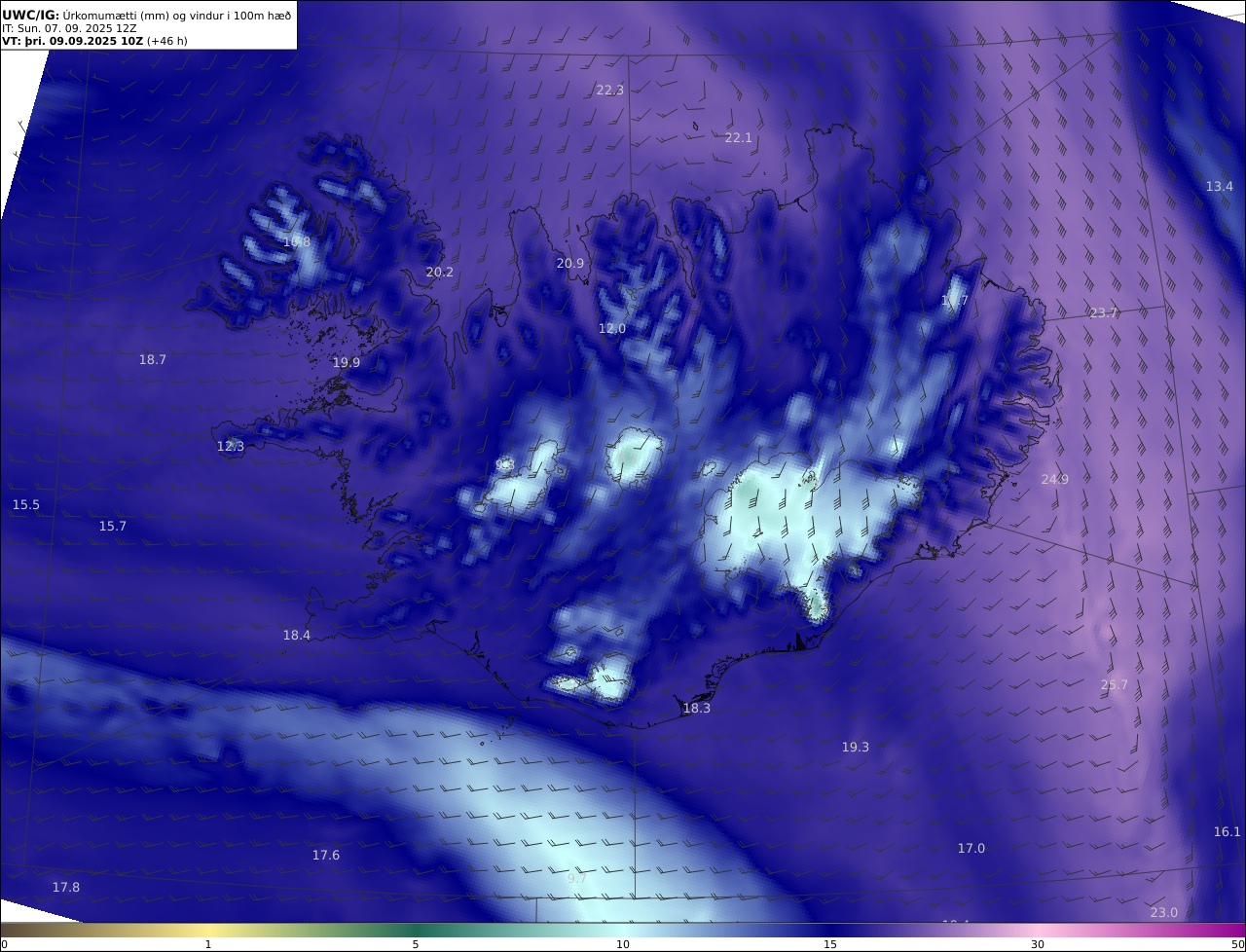
Task: Click the 30 tick label on the colorbar
Action: 1038,945
